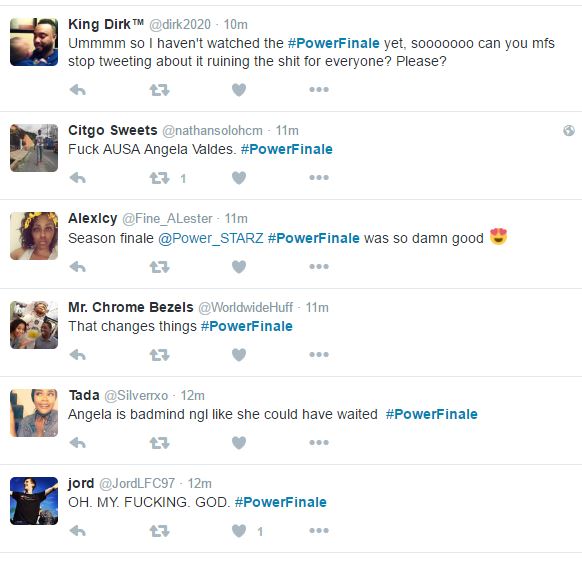The width and height of the screenshot is (582, 564).
Task: Reply to AlexIcy's tweet
Action: pos(78,267)
